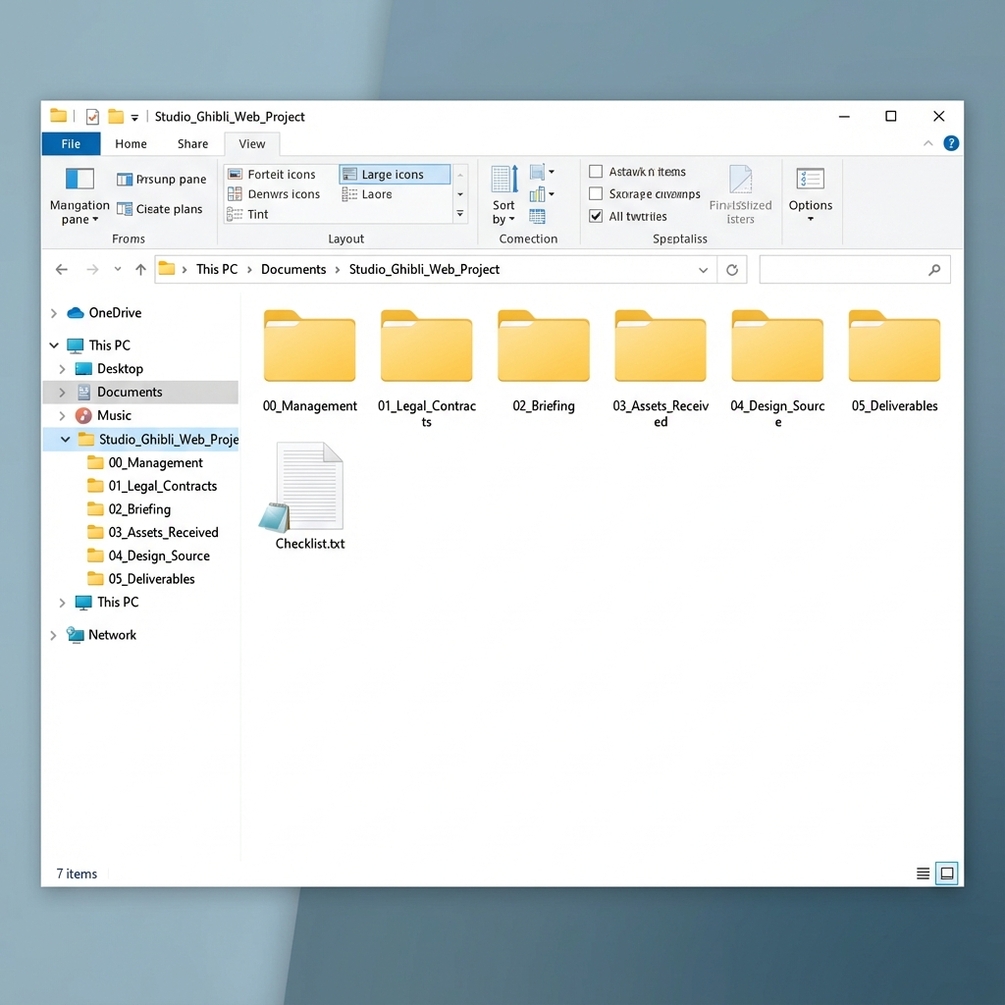Select the Forteit icons layout
Viewport: 1005px width, 1005px height.
[x=272, y=174]
